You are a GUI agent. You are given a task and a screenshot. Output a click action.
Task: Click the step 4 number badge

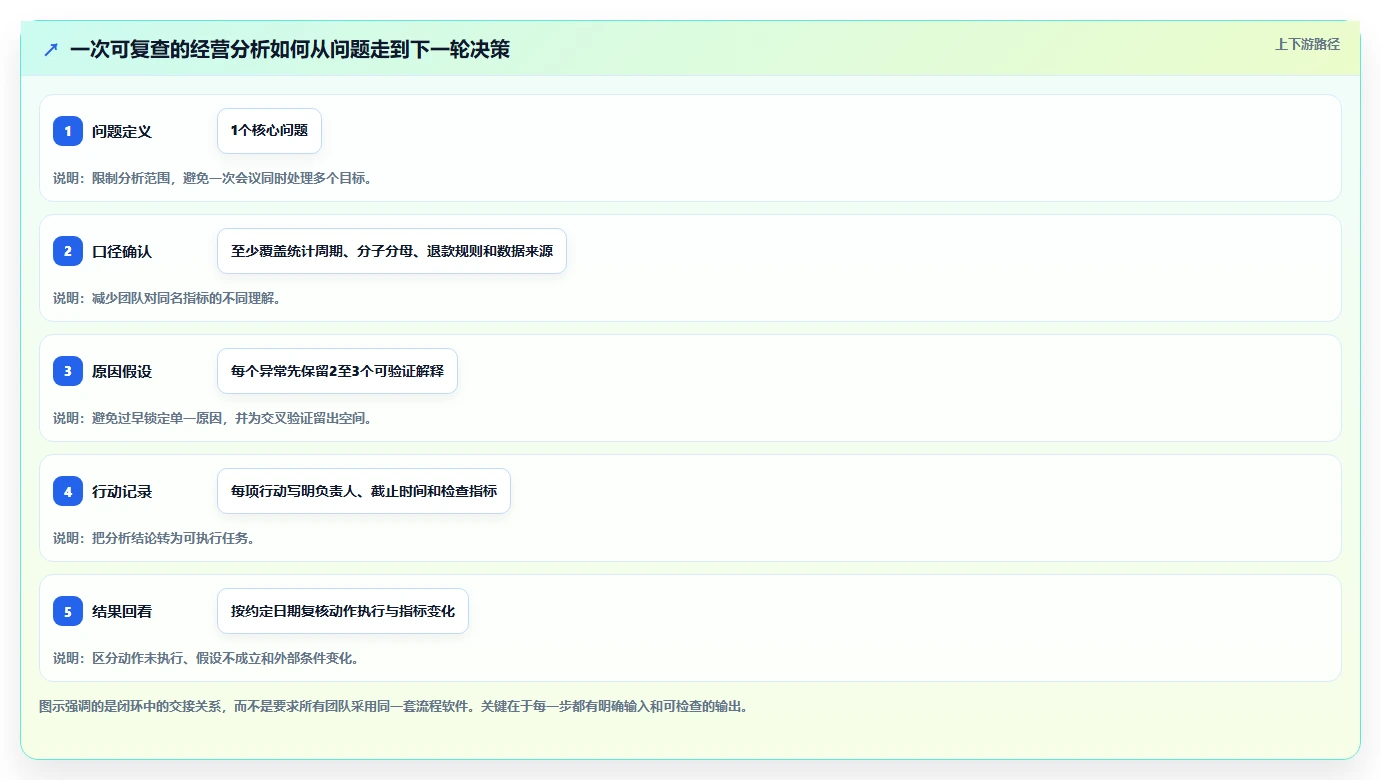point(68,491)
